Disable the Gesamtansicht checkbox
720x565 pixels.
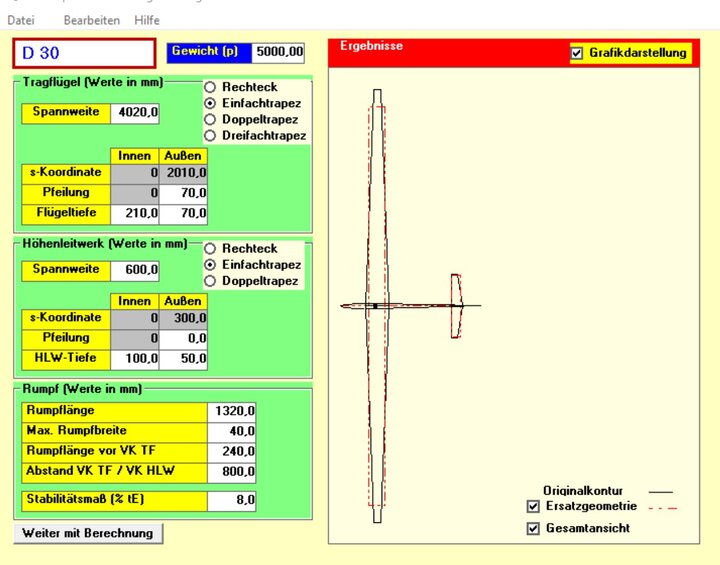[x=533, y=528]
